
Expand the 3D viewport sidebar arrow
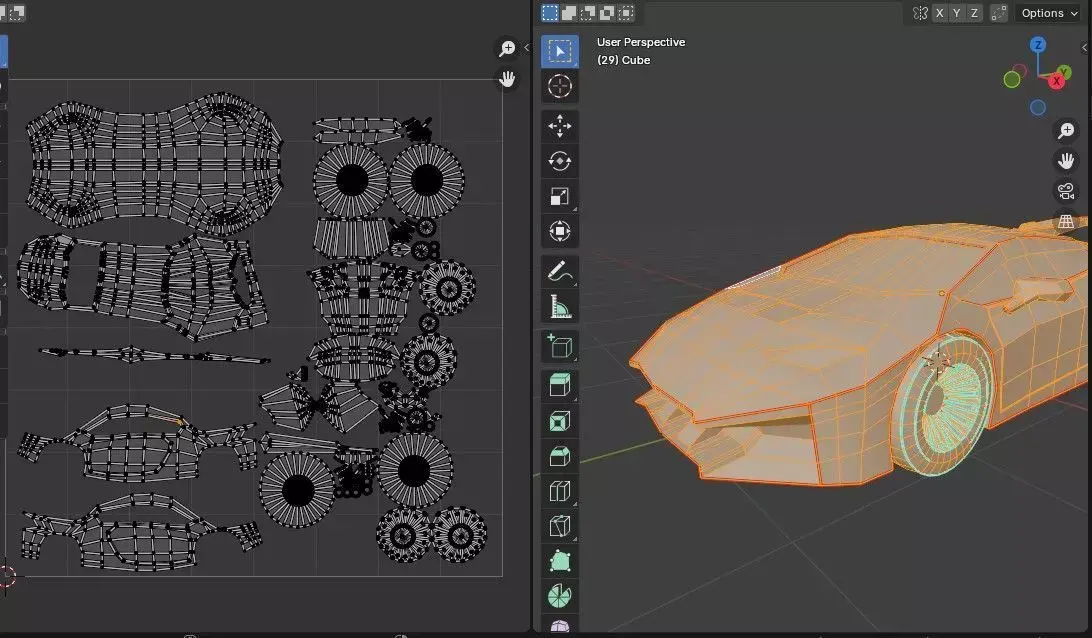1084,47
